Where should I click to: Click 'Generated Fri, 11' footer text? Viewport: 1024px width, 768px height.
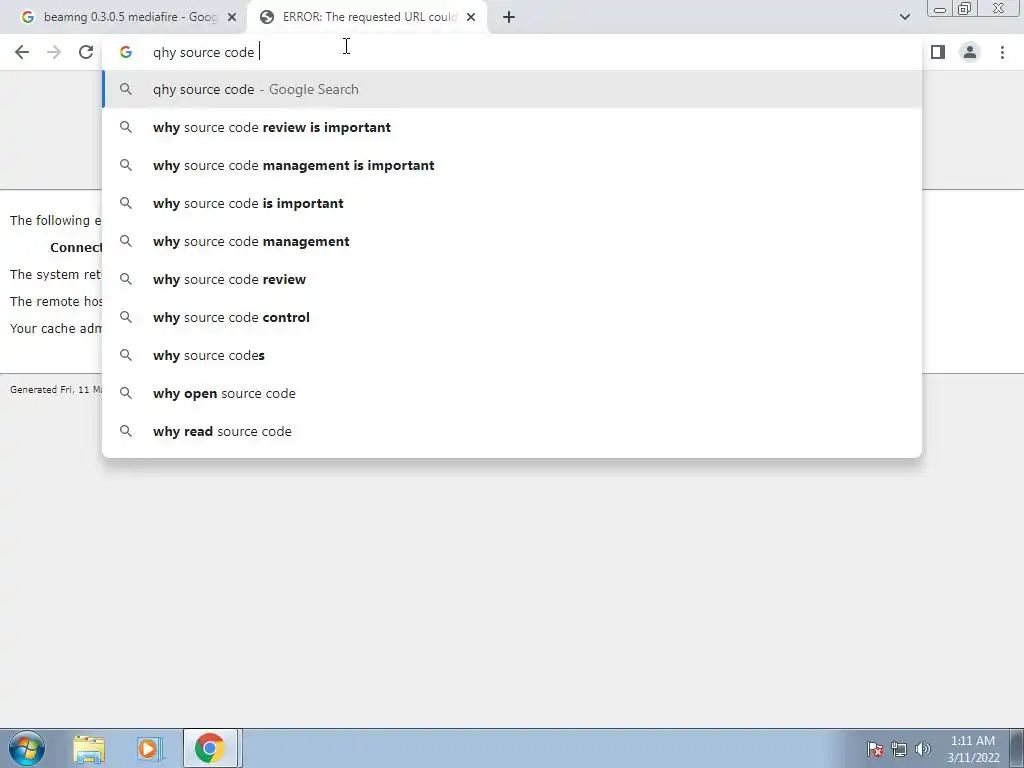click(x=56, y=390)
